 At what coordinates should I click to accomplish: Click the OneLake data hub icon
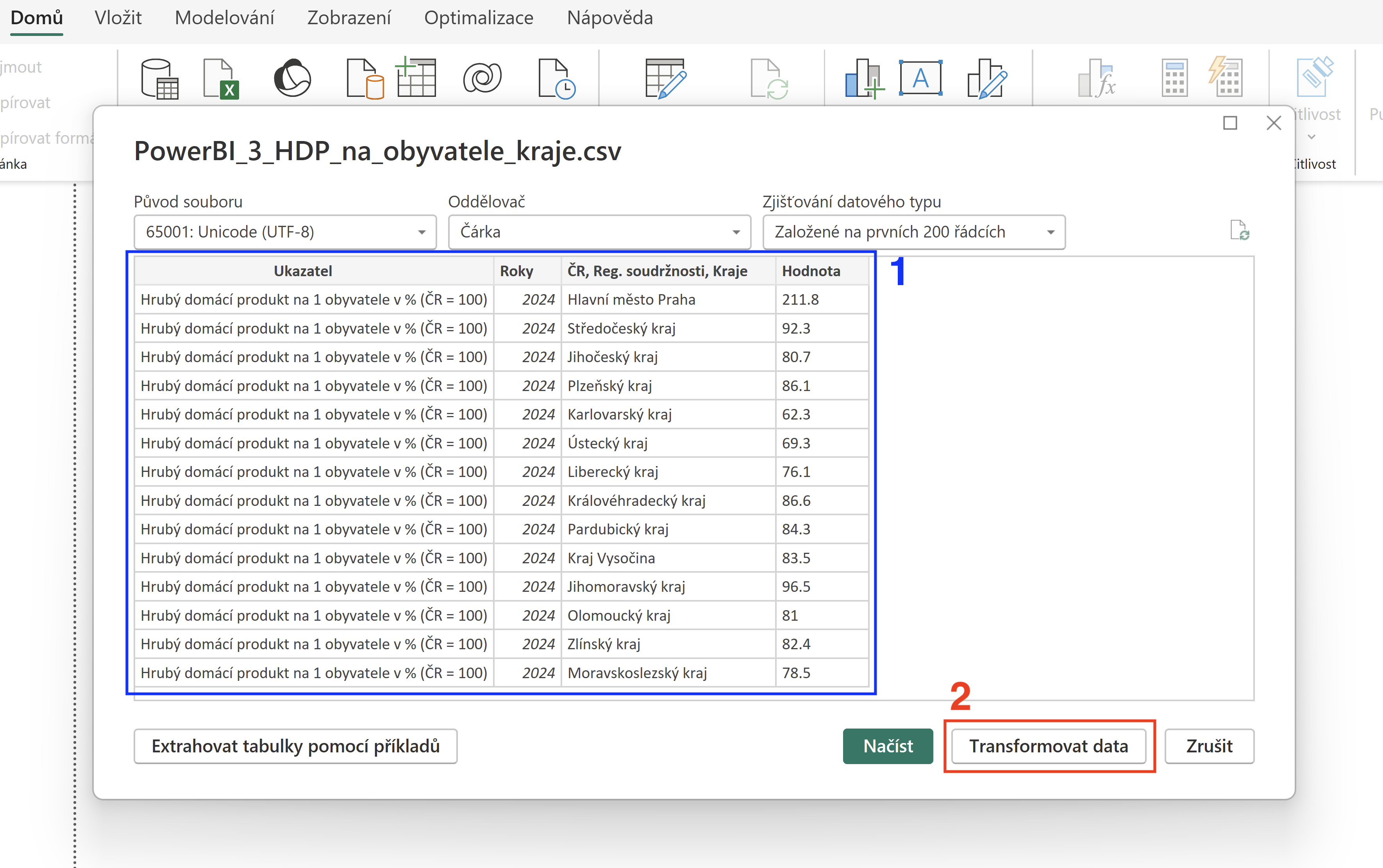pos(292,78)
